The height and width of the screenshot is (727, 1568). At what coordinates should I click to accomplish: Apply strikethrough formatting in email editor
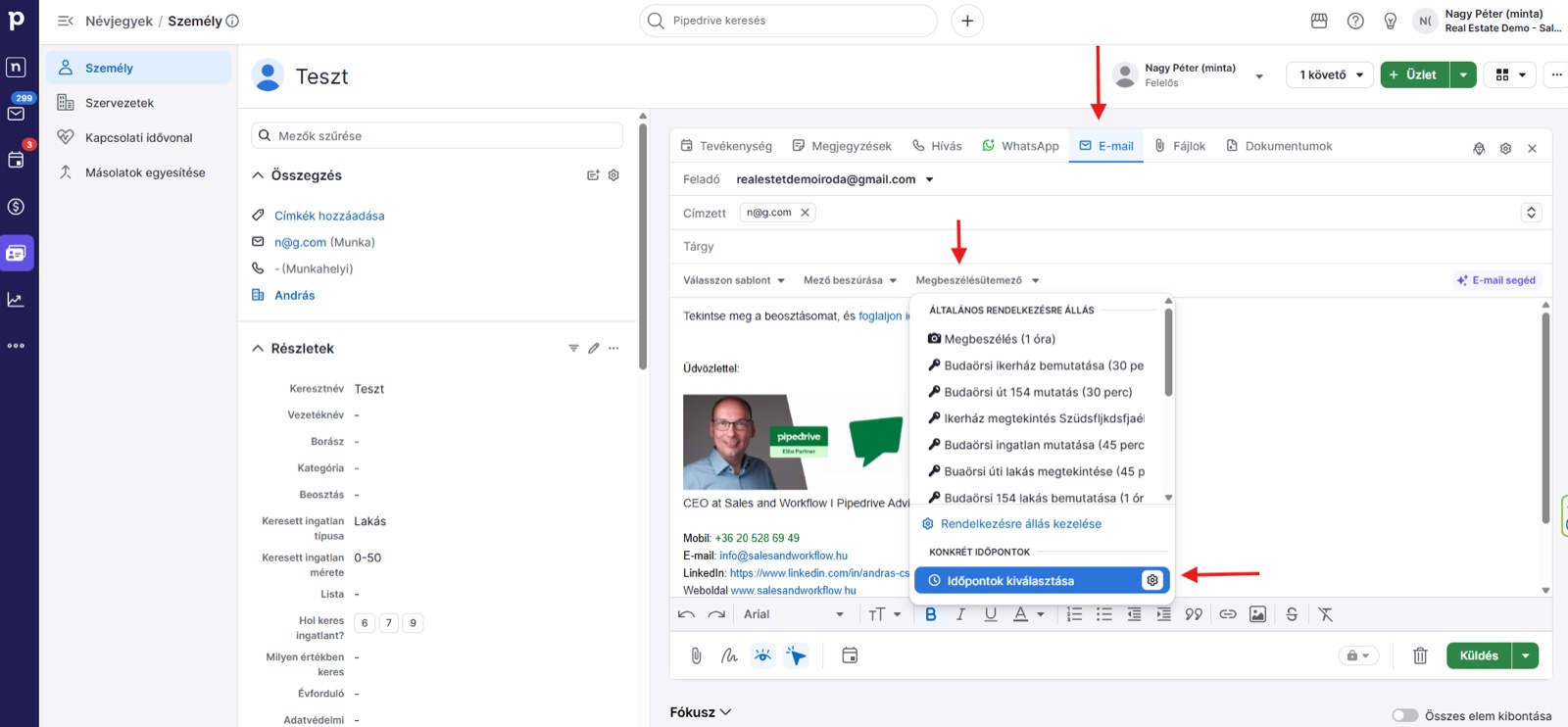[x=1292, y=614]
